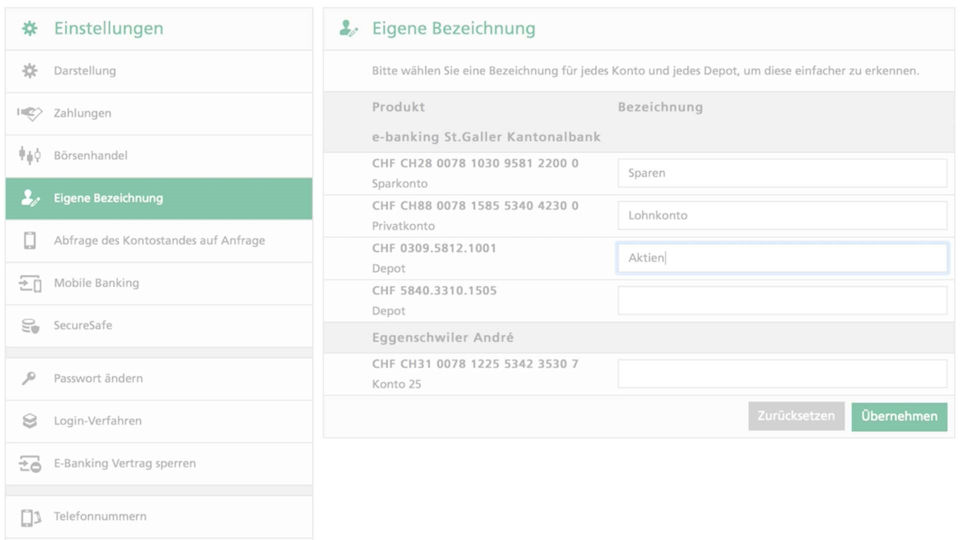This screenshot has height=540, width=960.
Task: Click the handshake icon next to Zahlungen
Action: coord(29,113)
